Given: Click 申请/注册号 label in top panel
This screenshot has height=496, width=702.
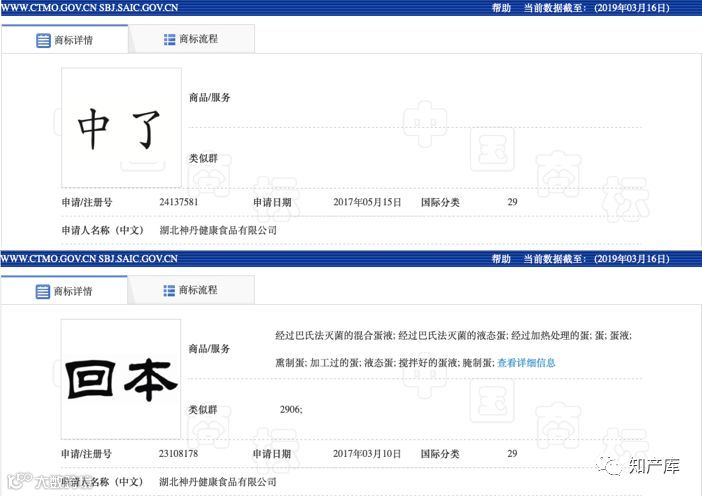Looking at the screenshot, I should pos(87,202).
